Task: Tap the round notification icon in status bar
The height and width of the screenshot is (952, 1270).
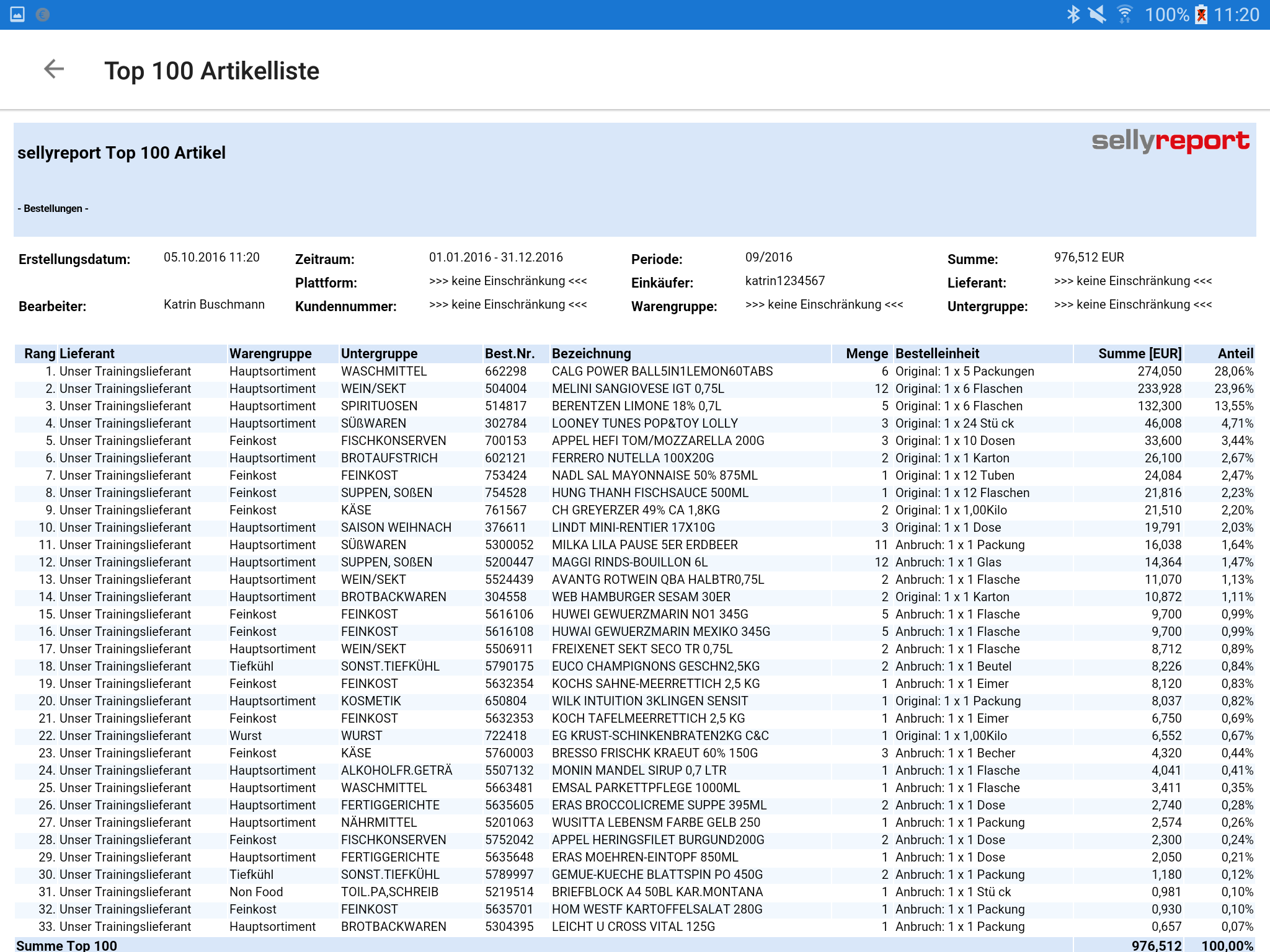Action: coord(42,14)
